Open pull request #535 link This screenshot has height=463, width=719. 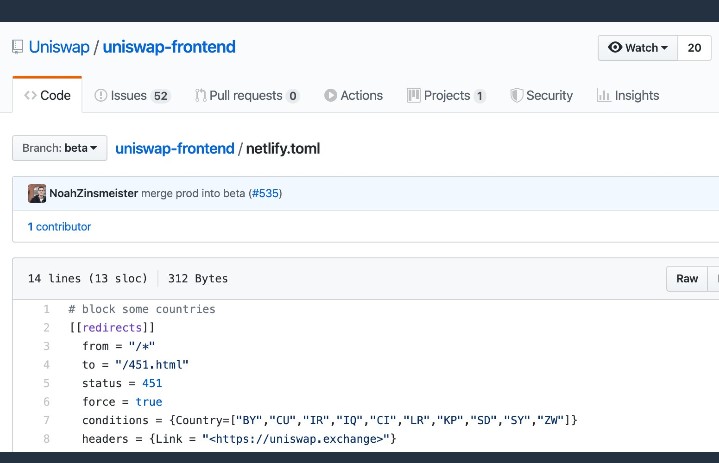pos(265,193)
